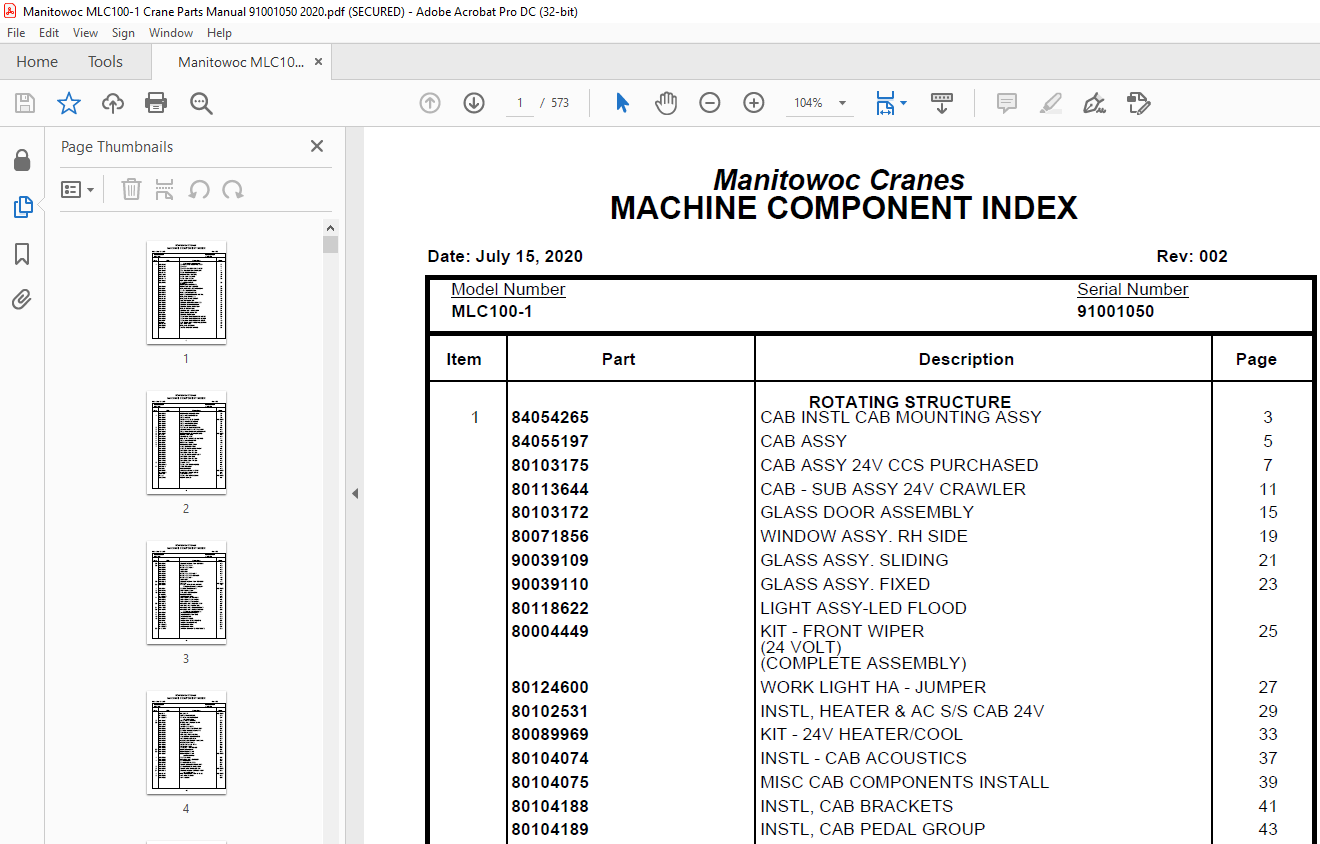The image size is (1320, 844).
Task: Open the Help menu
Action: pos(219,33)
